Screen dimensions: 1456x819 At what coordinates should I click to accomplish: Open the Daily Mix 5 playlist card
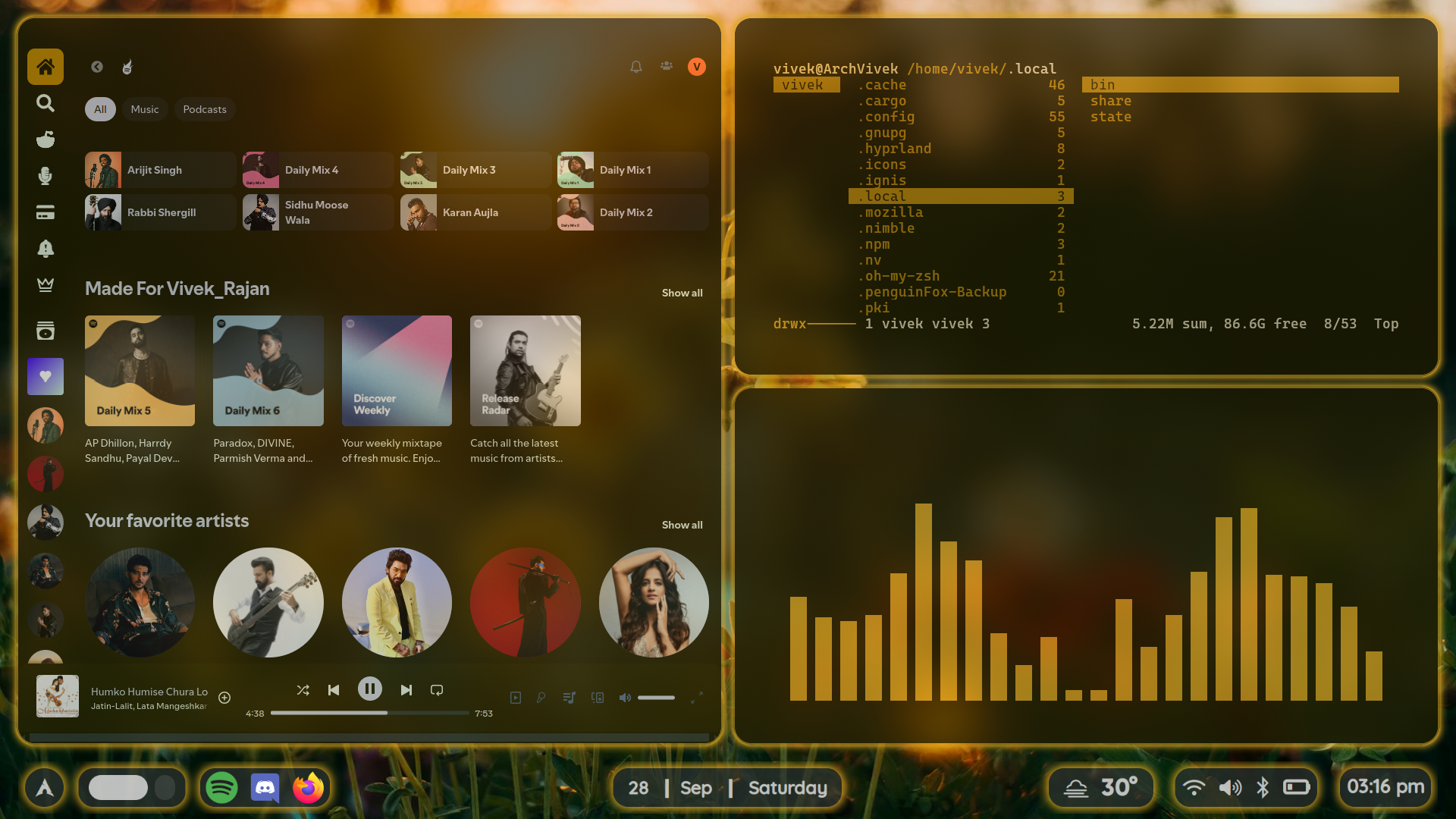click(140, 391)
